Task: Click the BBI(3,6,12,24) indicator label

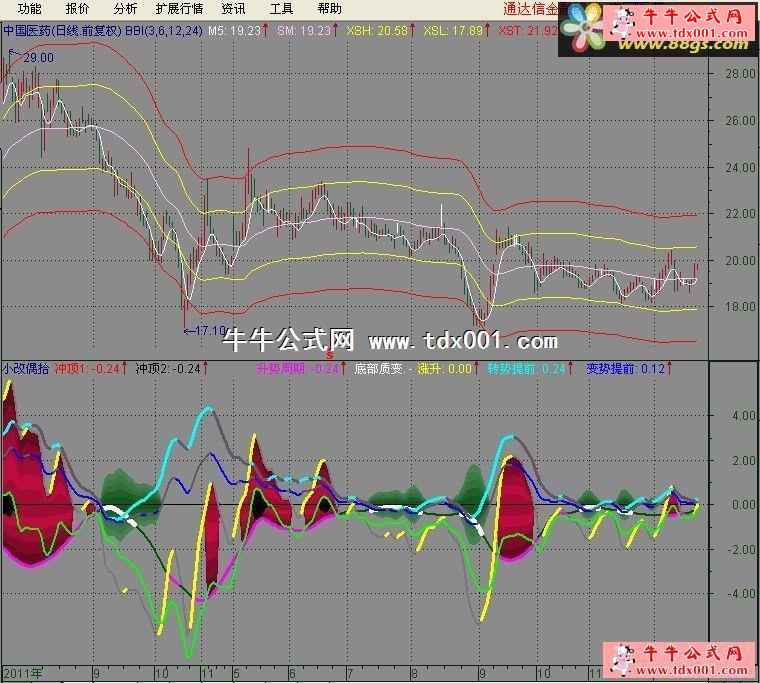Action: 163,31
